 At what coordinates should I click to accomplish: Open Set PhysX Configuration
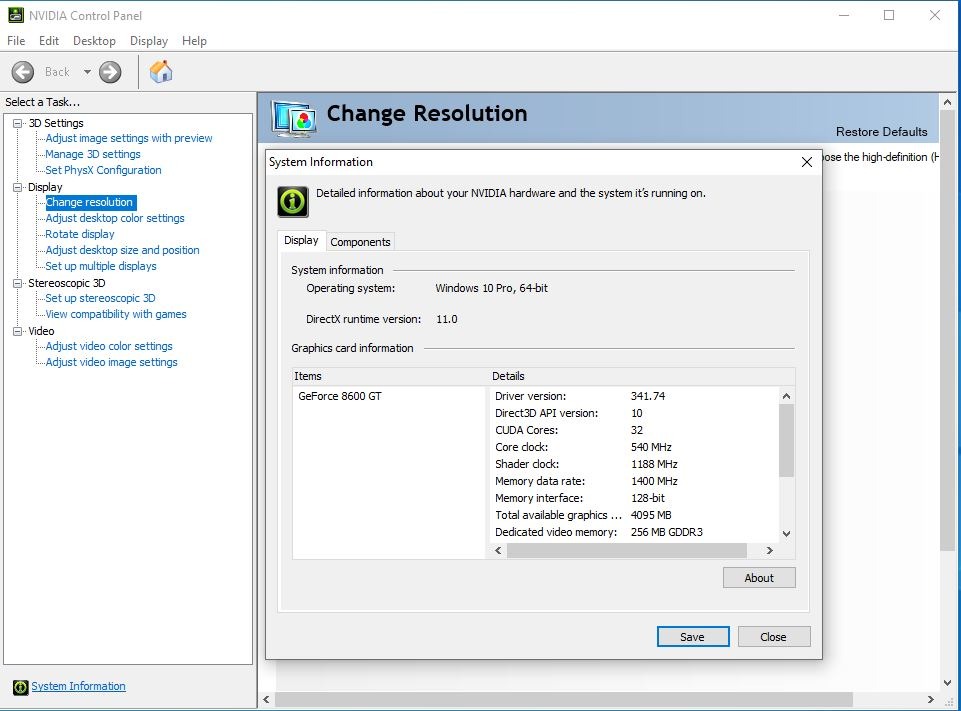coord(103,170)
